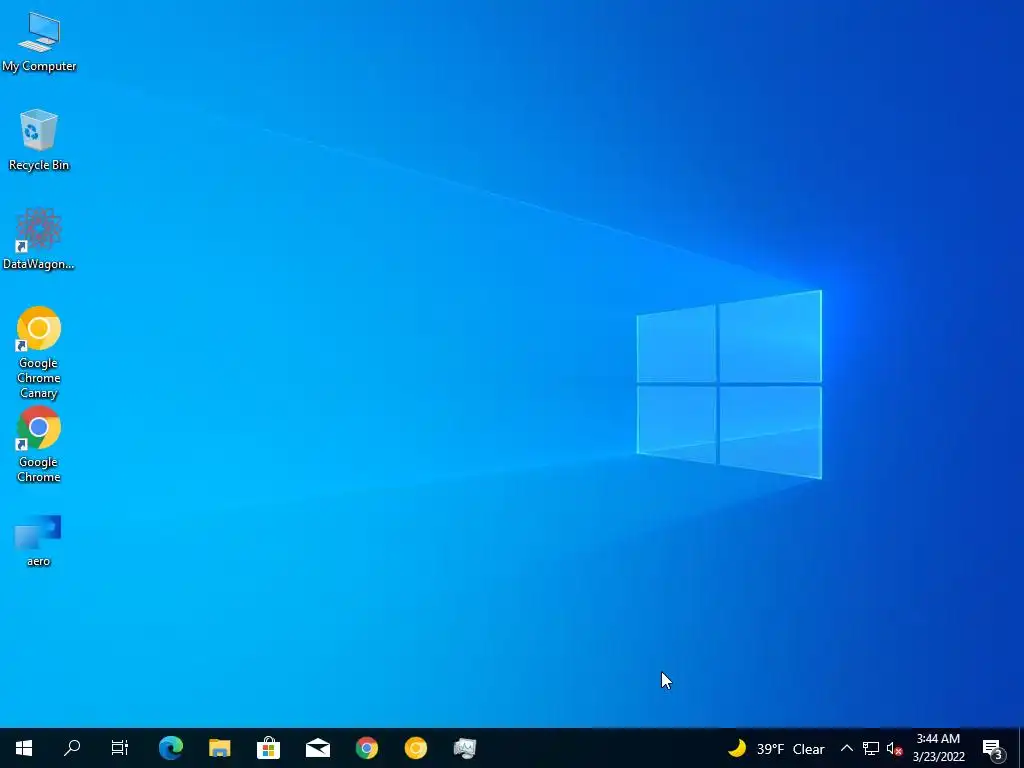Launch Chrome Canary from taskbar
This screenshot has height=768, width=1024.
click(415, 748)
